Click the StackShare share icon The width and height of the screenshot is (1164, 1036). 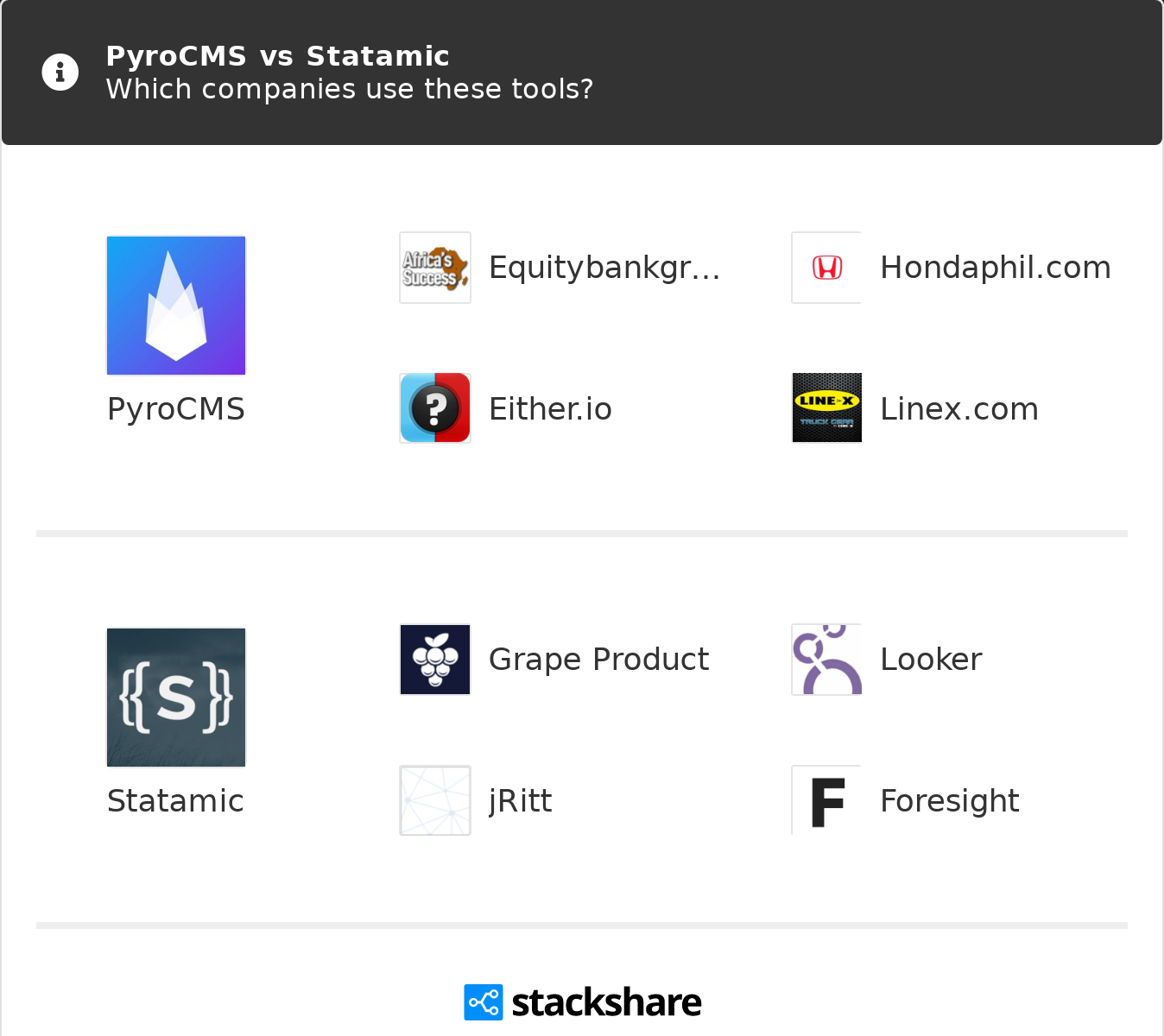click(x=484, y=1002)
